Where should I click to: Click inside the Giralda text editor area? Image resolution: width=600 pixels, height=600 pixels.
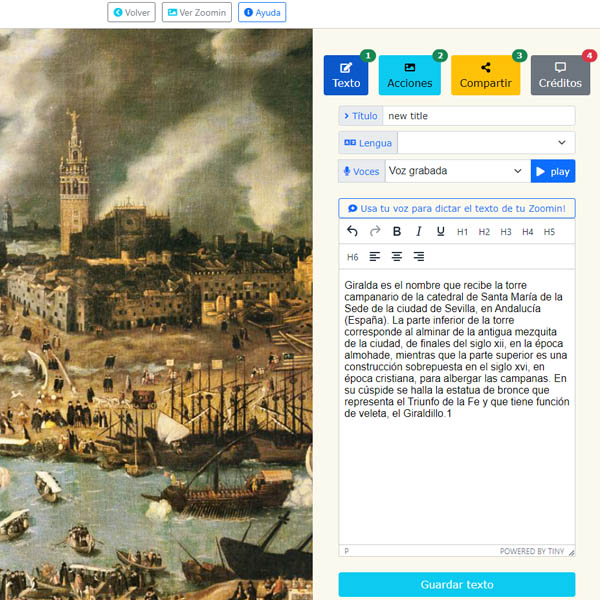457,408
